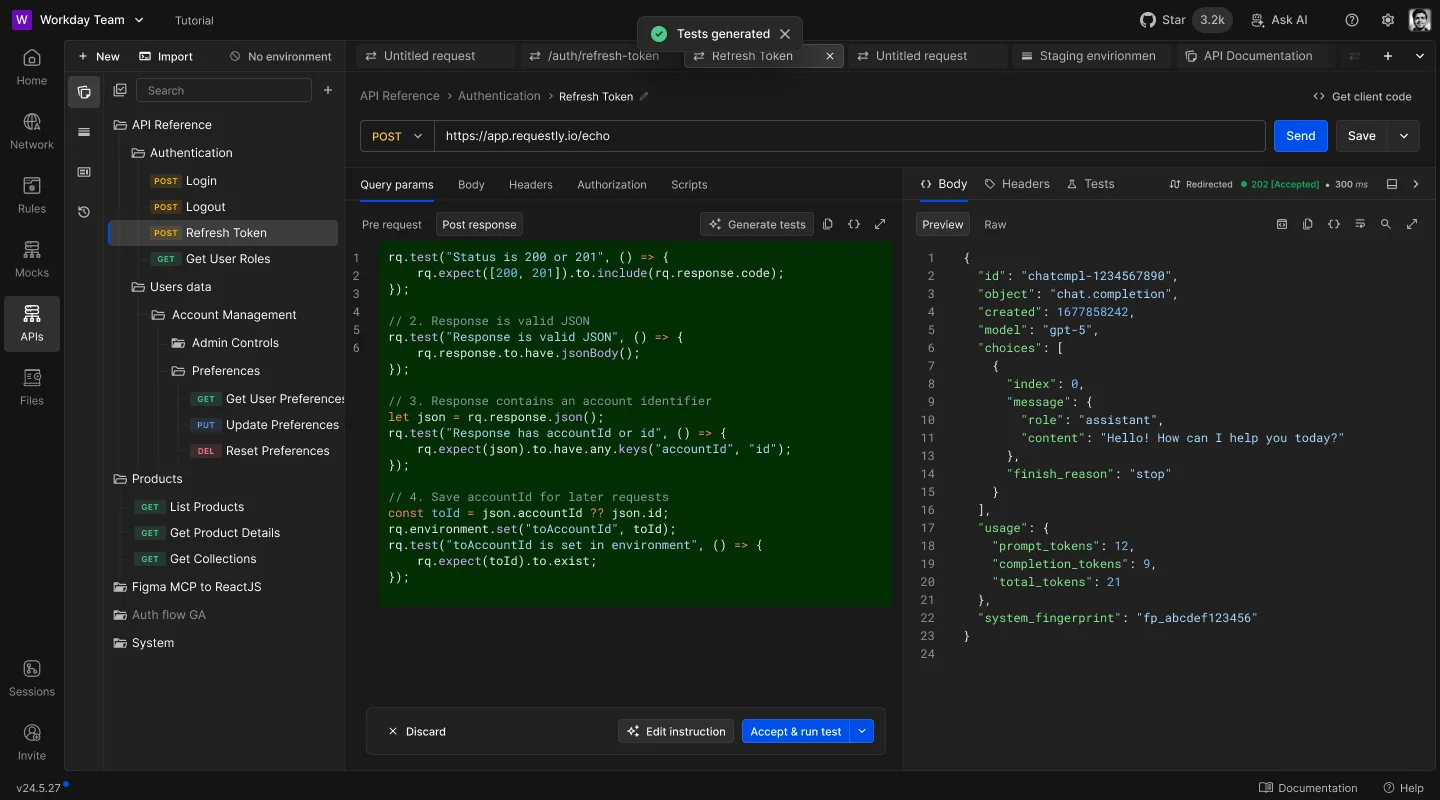Click the history icon in collections sidebar
This screenshot has height=800, width=1440.
click(84, 212)
